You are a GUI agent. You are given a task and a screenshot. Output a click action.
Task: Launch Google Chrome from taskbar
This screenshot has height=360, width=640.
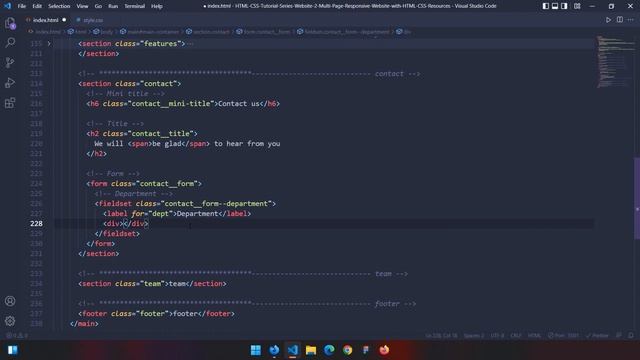pyautogui.click(x=347, y=350)
